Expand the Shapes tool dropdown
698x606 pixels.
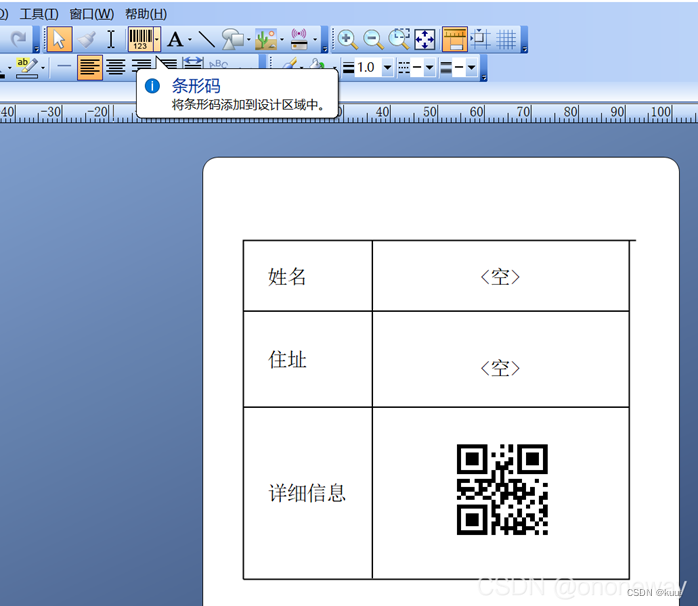point(248,40)
